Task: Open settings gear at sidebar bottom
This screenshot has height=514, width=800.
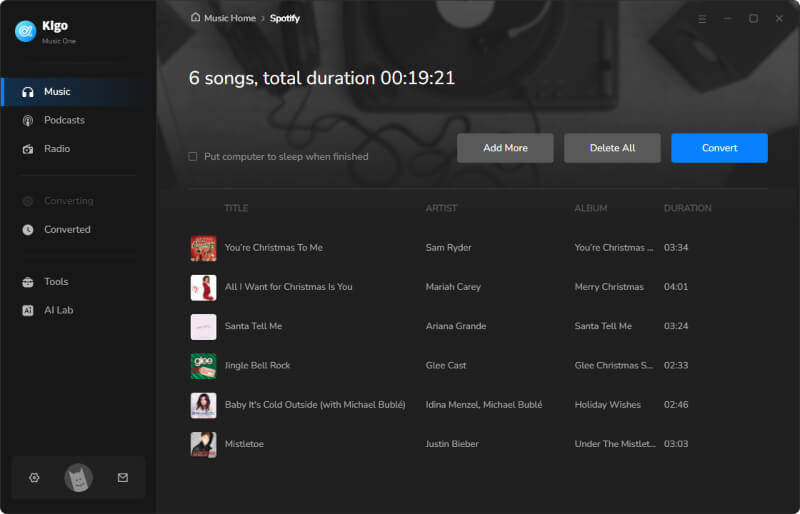Action: pos(34,478)
